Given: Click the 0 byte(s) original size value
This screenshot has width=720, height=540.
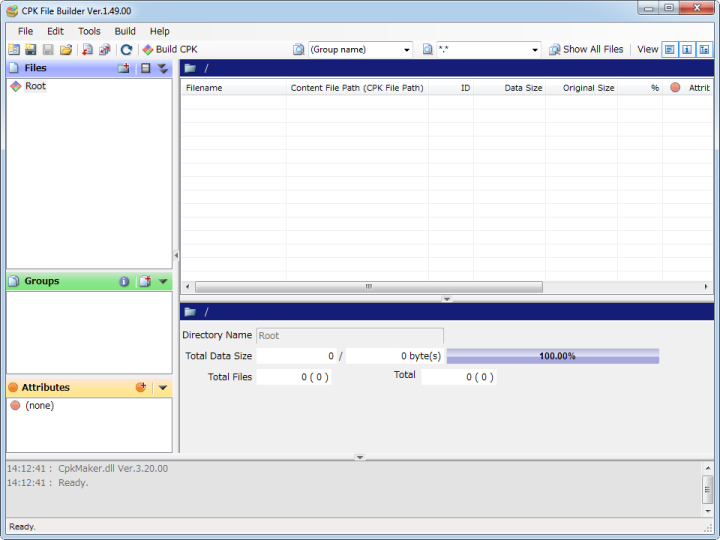Looking at the screenshot, I should (394, 356).
